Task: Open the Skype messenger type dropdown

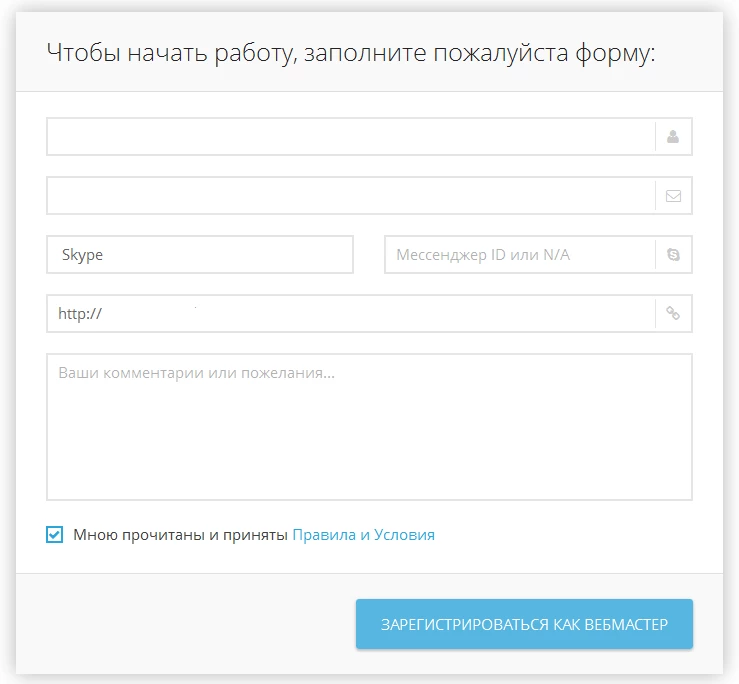Action: 200,255
